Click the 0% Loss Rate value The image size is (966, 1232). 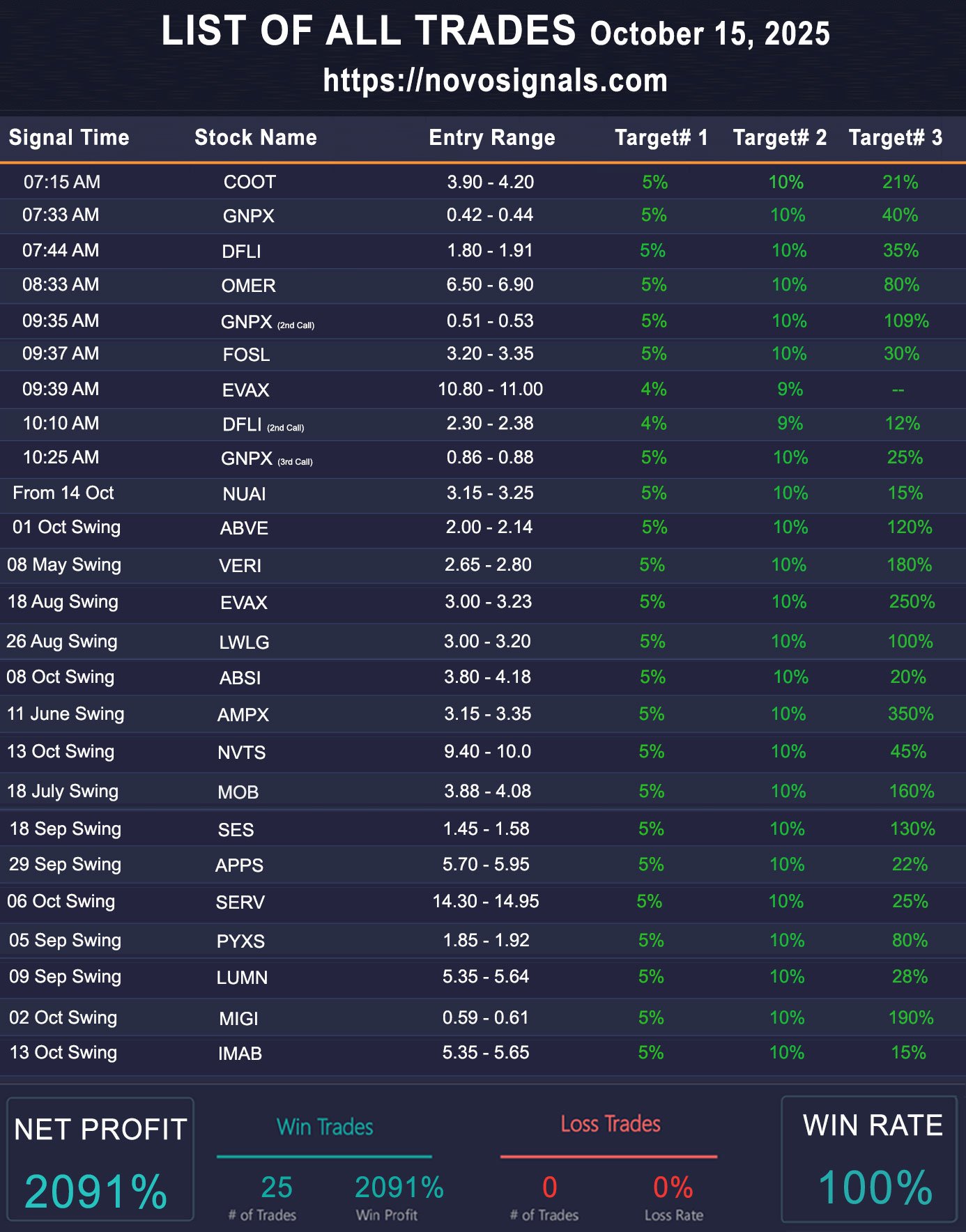coord(673,1187)
